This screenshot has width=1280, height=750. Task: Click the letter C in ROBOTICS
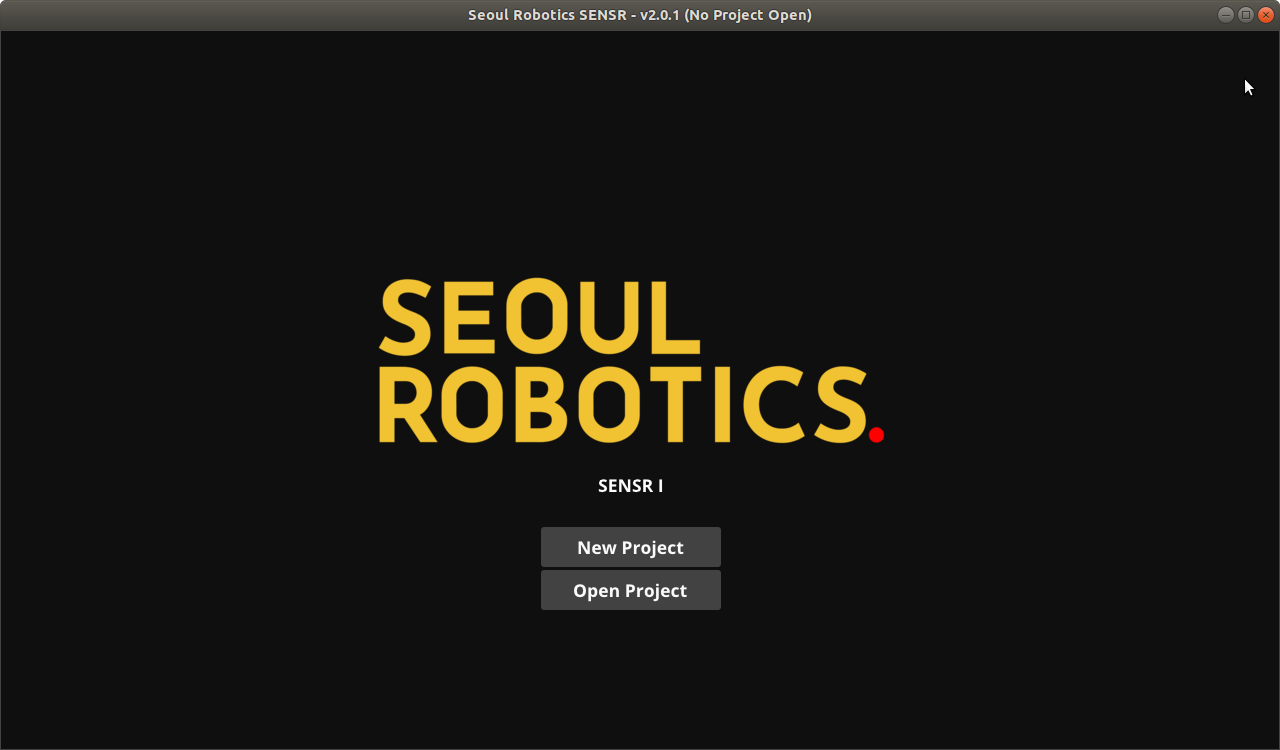click(770, 404)
